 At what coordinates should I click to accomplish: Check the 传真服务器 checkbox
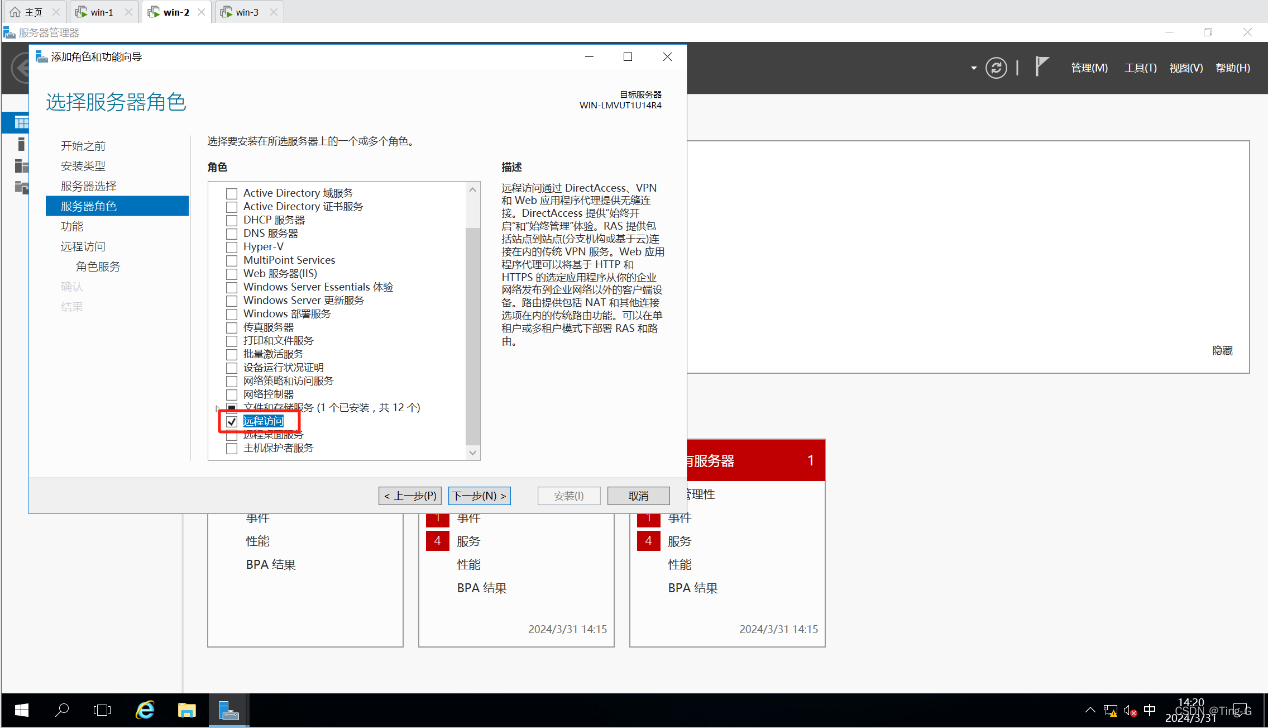click(x=232, y=327)
